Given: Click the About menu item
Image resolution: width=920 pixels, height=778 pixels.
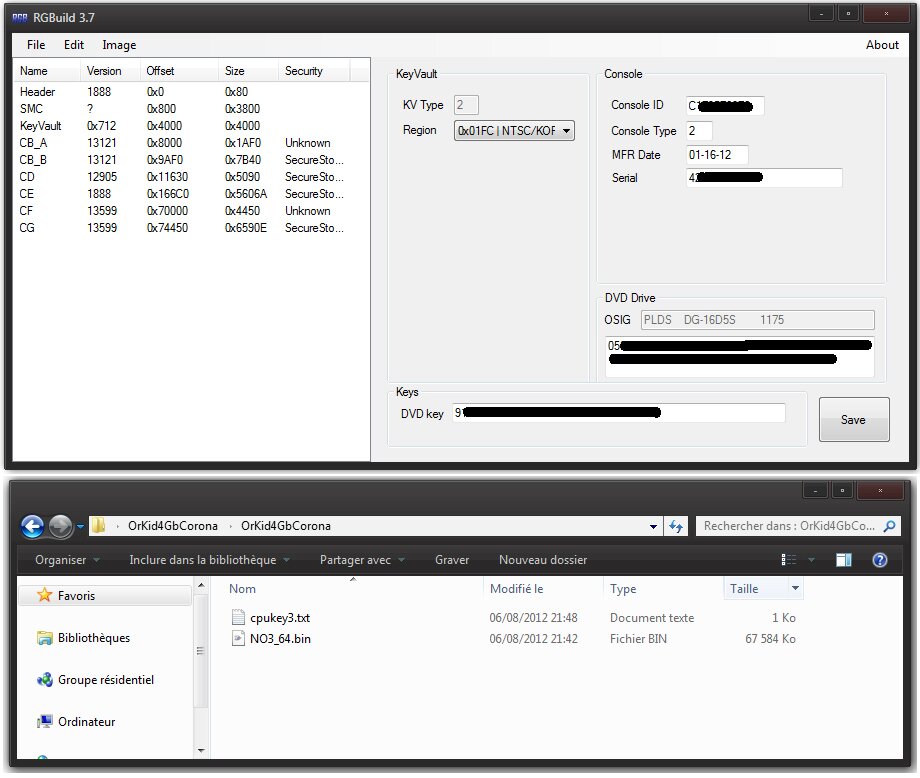Looking at the screenshot, I should pos(882,45).
